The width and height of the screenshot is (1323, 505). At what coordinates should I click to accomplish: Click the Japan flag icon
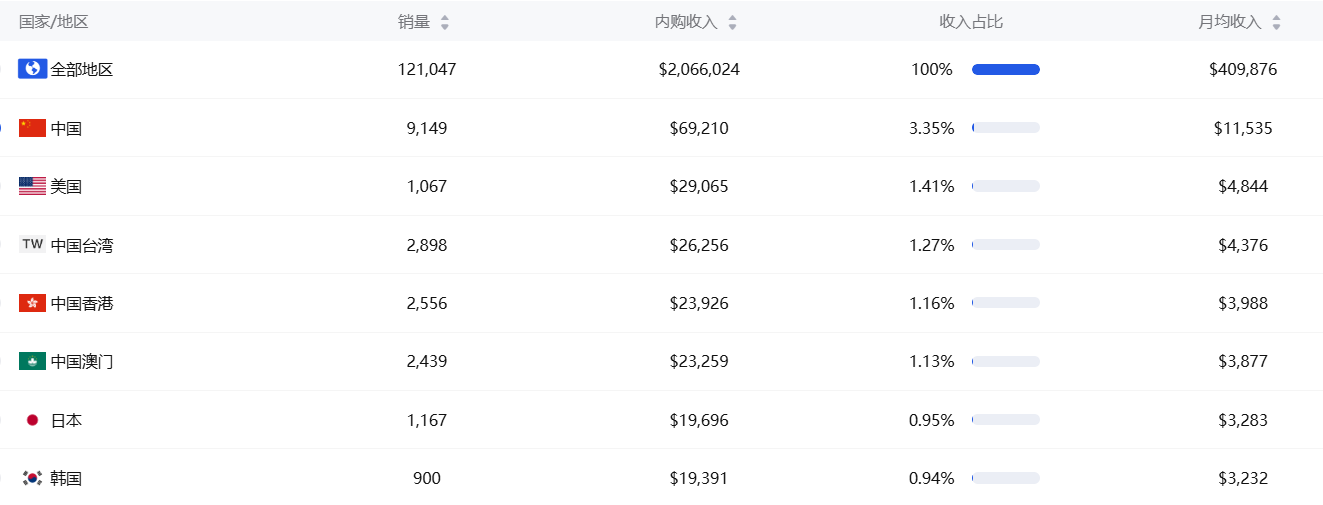32,420
